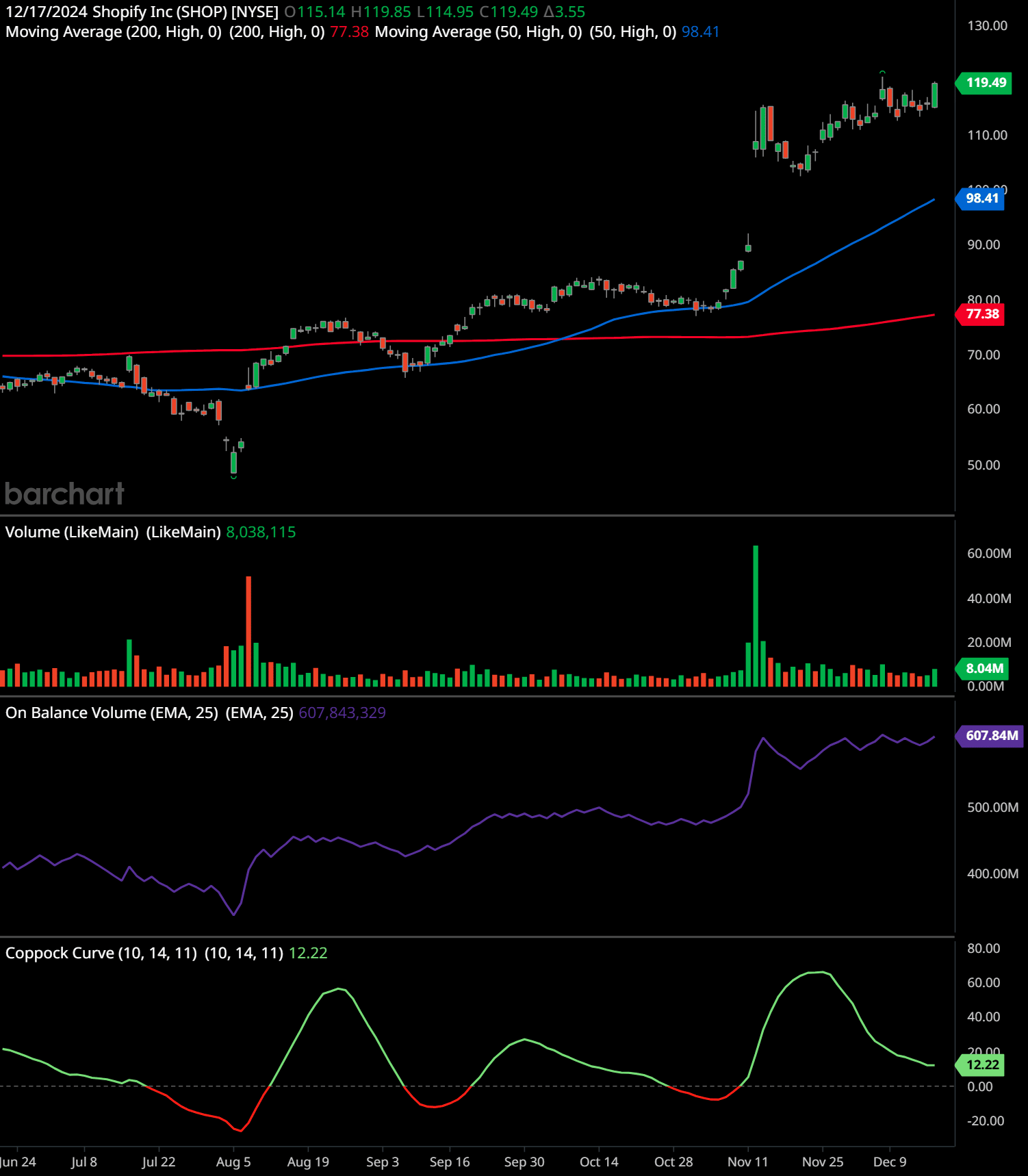This screenshot has width=1028, height=1176.
Task: Click the price change value "Δ3.55"
Action: (565, 12)
